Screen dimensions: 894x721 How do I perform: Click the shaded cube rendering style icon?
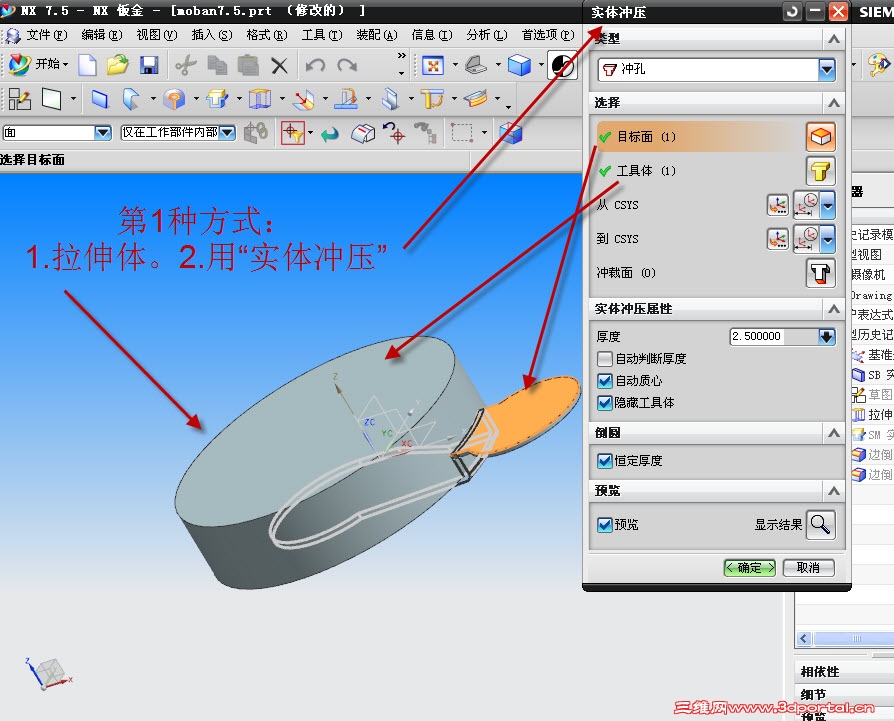519,66
